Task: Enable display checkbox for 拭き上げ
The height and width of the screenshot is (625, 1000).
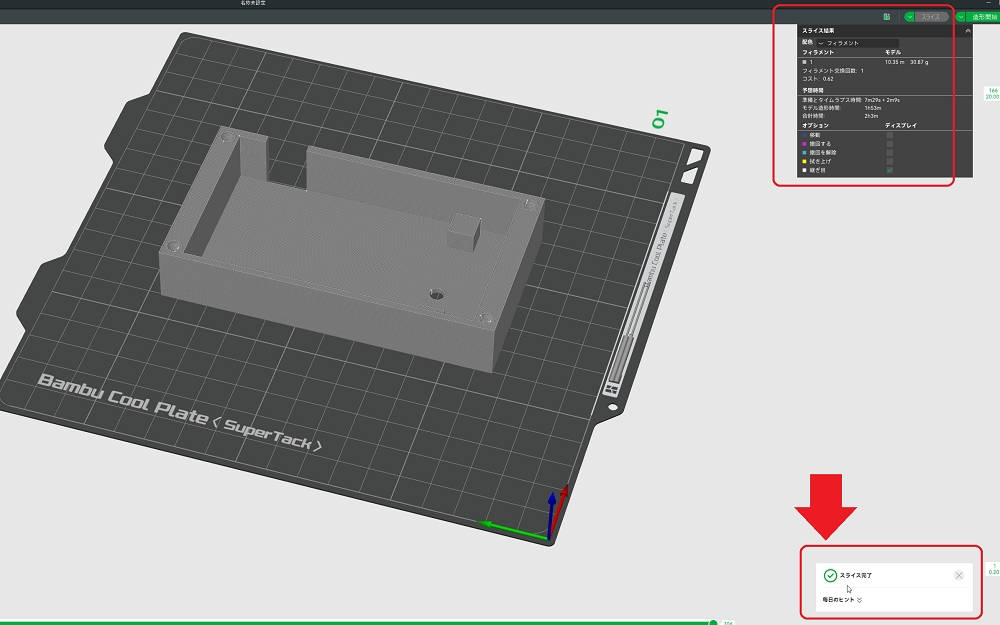Action: (x=890, y=162)
